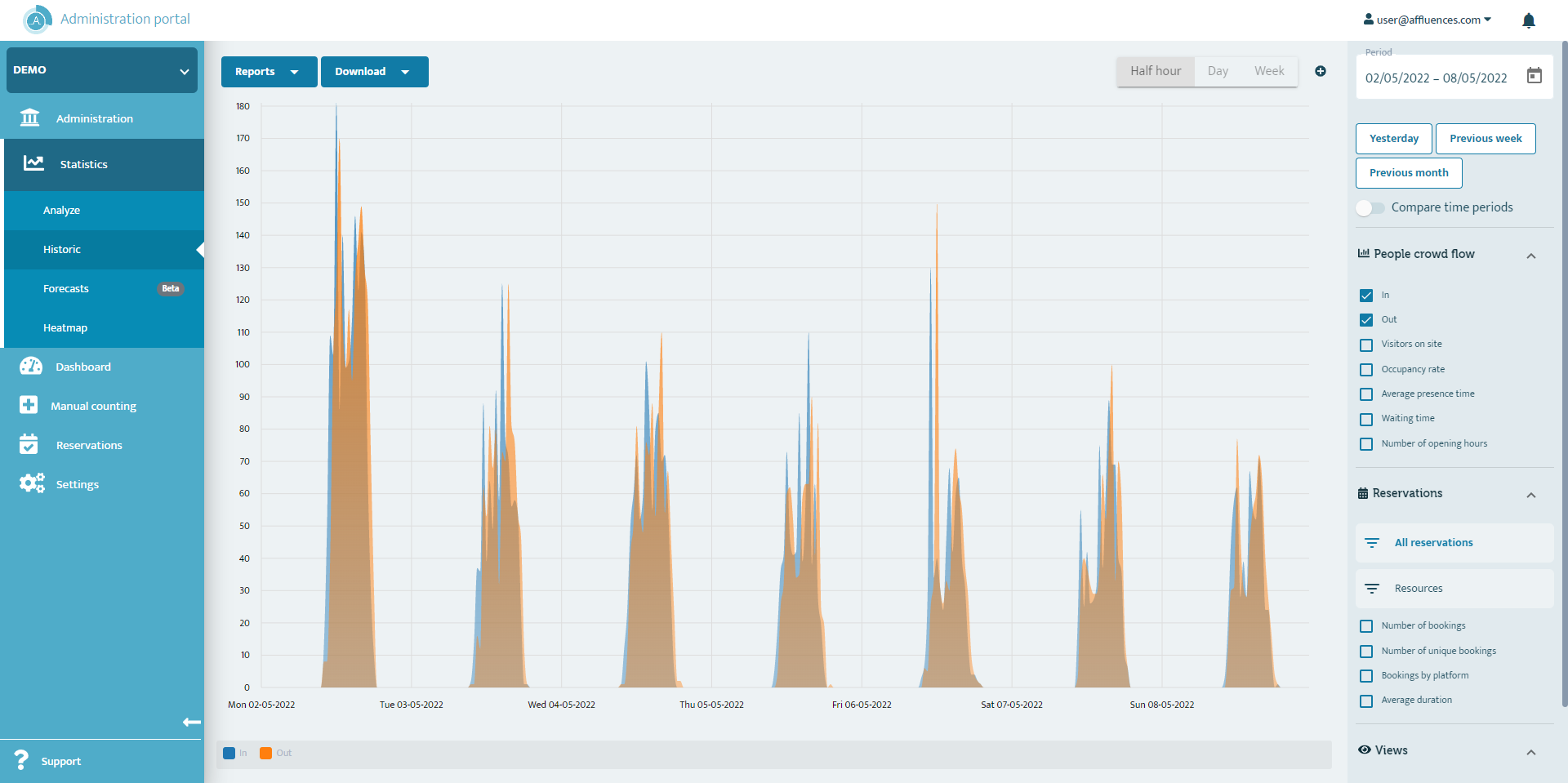
Task: Click the Support question mark icon
Action: coord(22,760)
